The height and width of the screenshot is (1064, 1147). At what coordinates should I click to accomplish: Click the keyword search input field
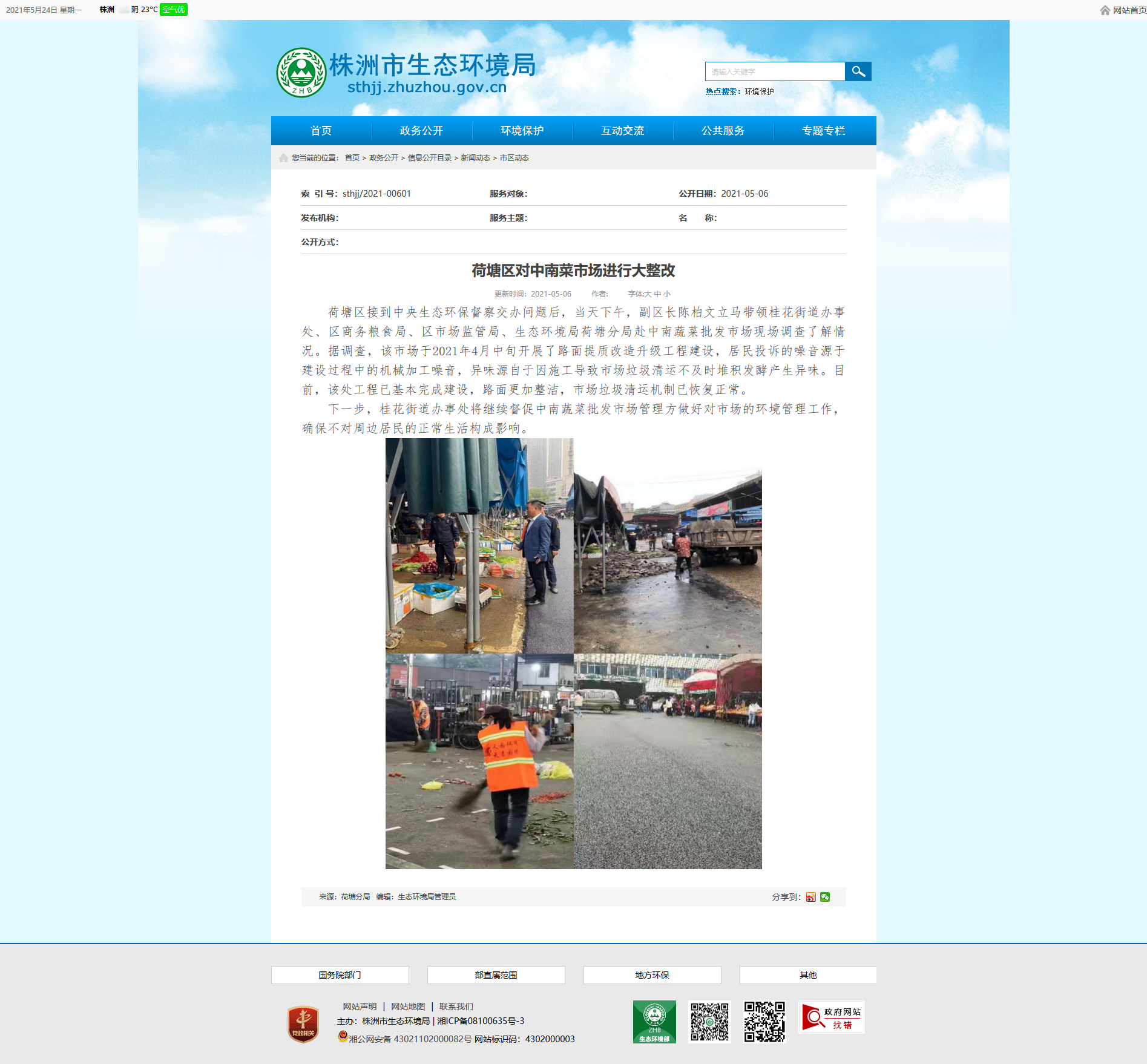point(775,71)
